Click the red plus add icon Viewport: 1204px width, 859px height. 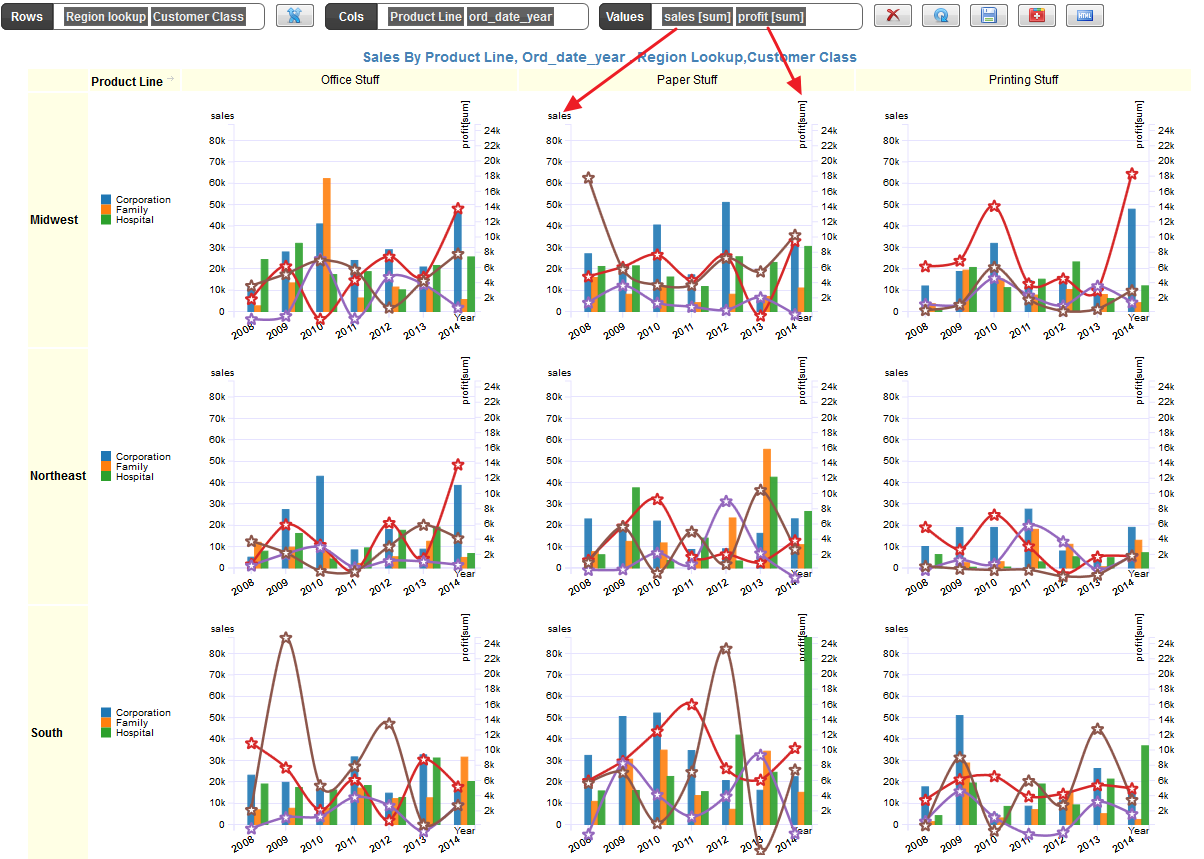click(1036, 16)
